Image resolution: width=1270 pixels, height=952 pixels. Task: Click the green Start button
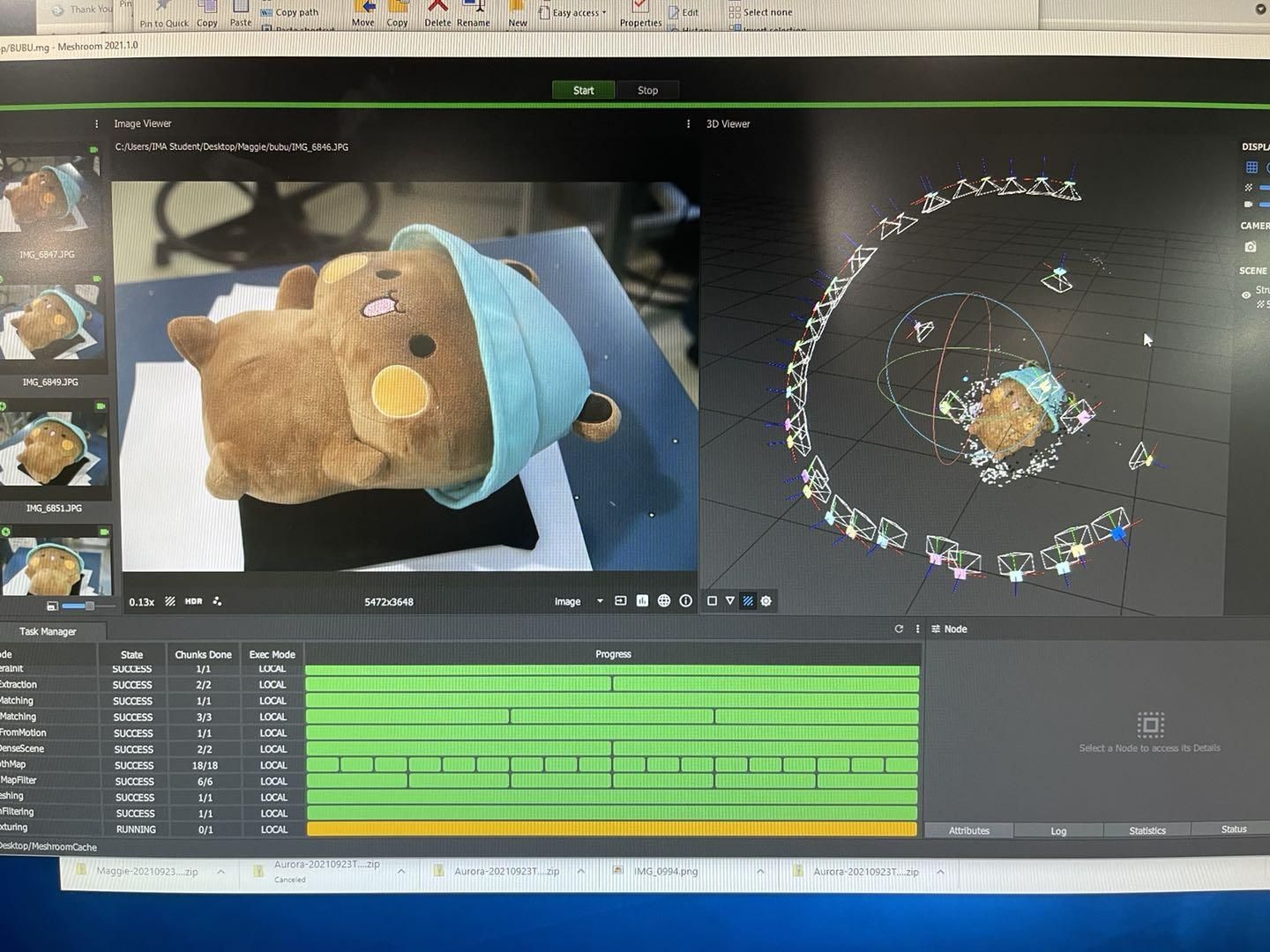click(x=583, y=90)
